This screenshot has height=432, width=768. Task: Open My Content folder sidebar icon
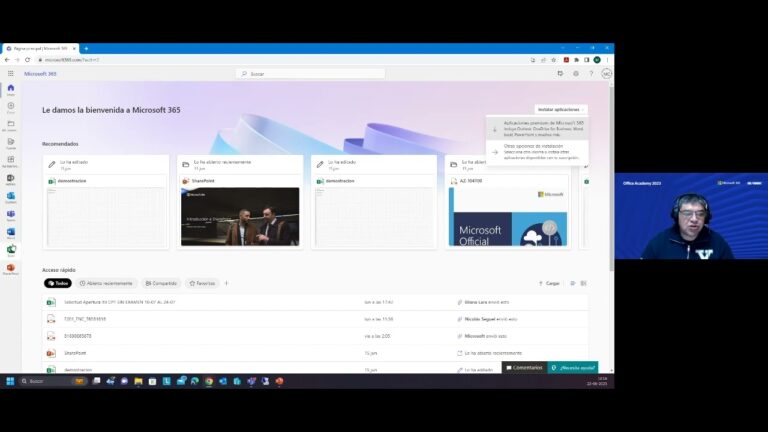11,126
